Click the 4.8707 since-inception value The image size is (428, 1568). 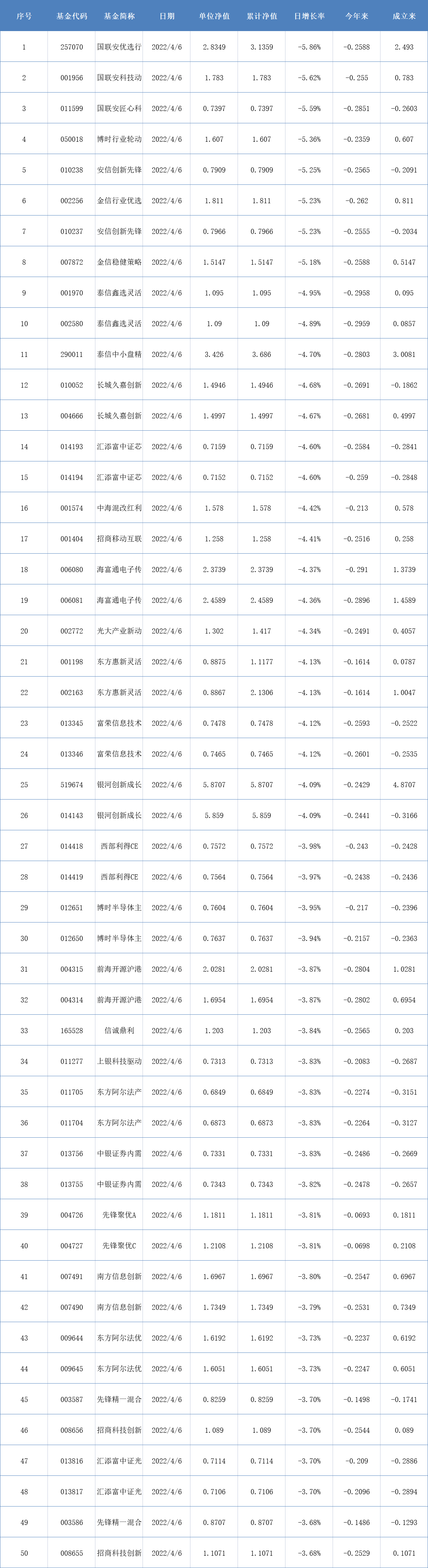404,785
